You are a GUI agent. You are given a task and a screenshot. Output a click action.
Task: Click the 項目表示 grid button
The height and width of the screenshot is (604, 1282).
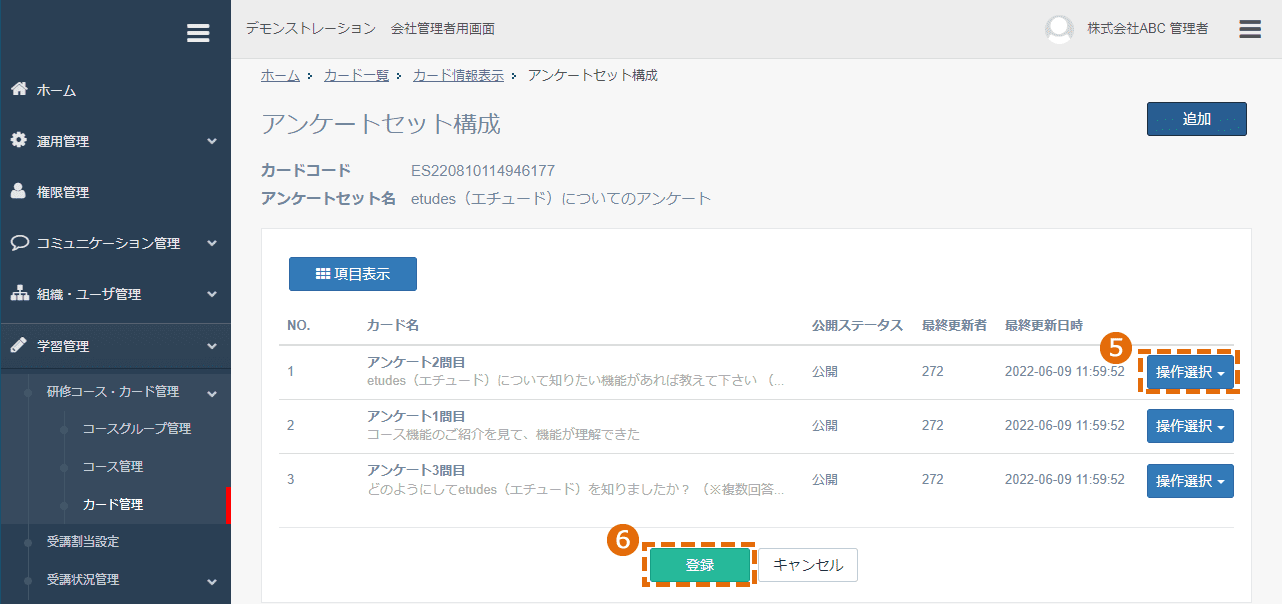tap(353, 274)
